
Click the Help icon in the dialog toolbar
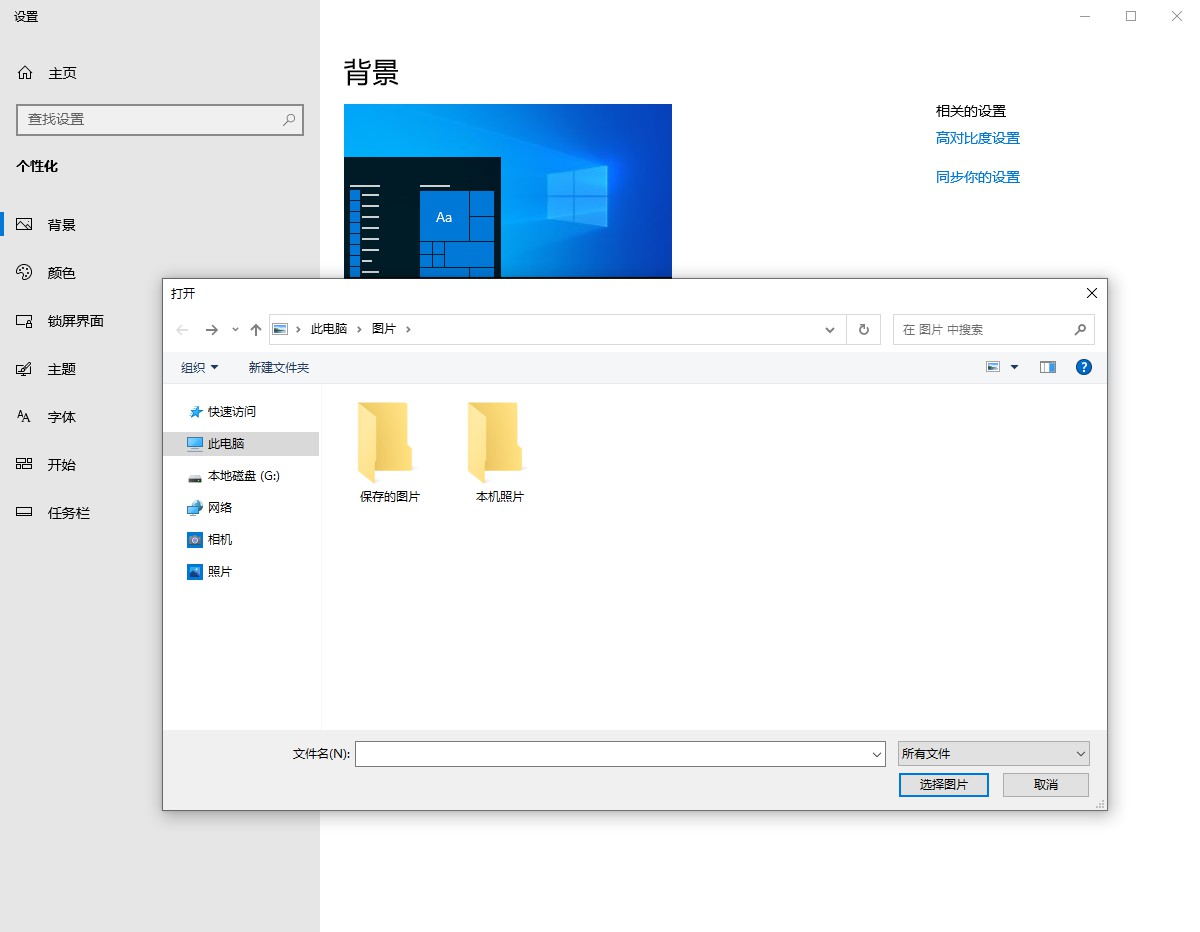(1083, 367)
